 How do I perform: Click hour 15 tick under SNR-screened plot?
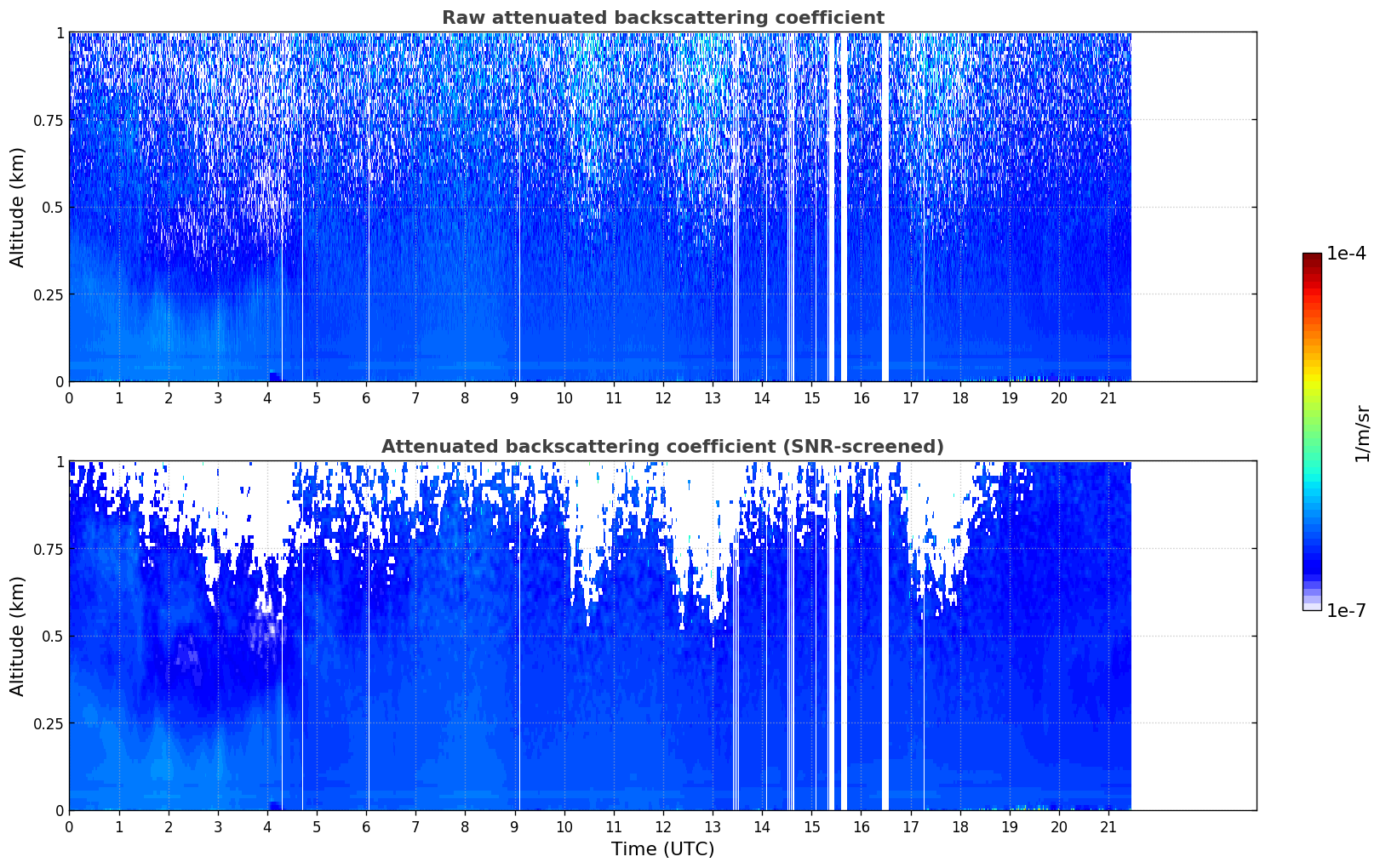(x=811, y=826)
